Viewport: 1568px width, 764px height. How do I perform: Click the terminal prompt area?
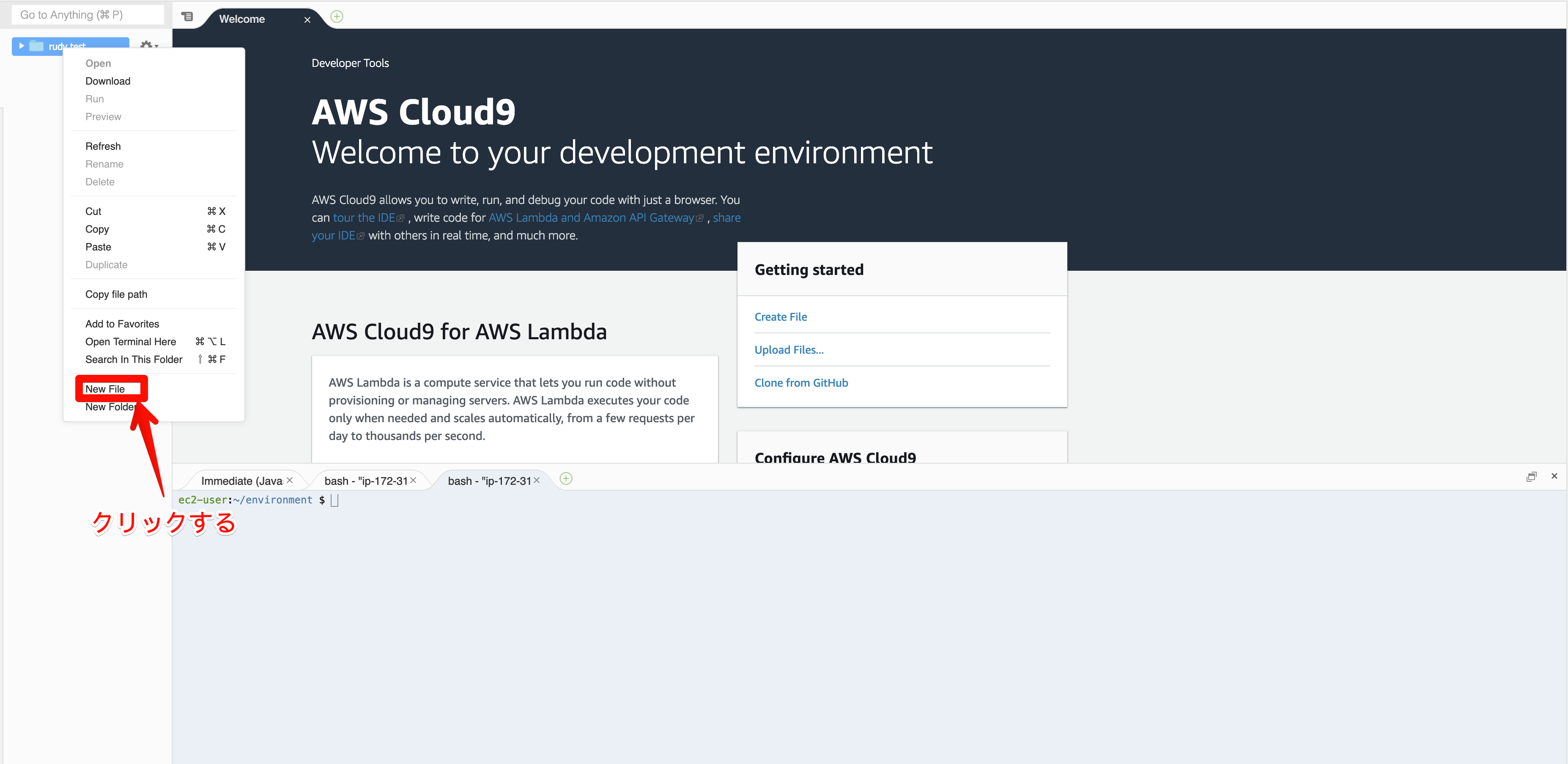pyautogui.click(x=869, y=627)
